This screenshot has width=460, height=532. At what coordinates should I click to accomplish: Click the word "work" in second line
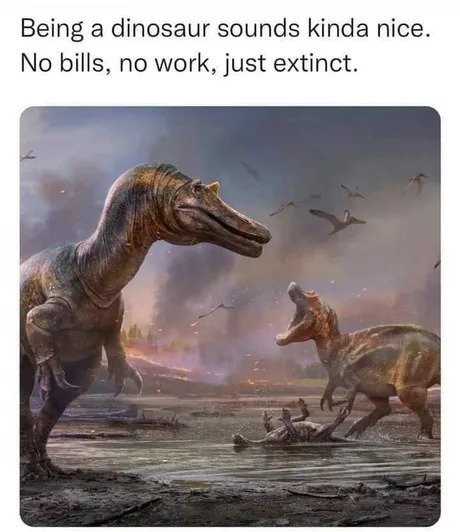pyautogui.click(x=183, y=63)
